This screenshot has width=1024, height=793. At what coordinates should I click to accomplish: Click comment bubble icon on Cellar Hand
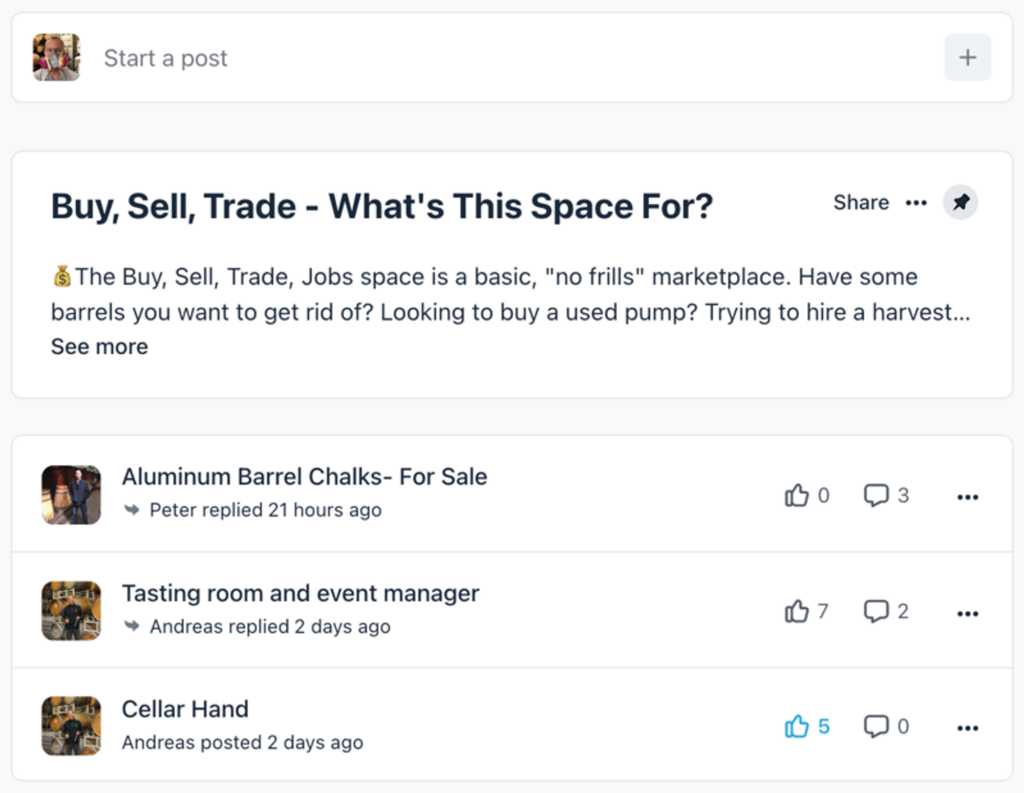[876, 727]
